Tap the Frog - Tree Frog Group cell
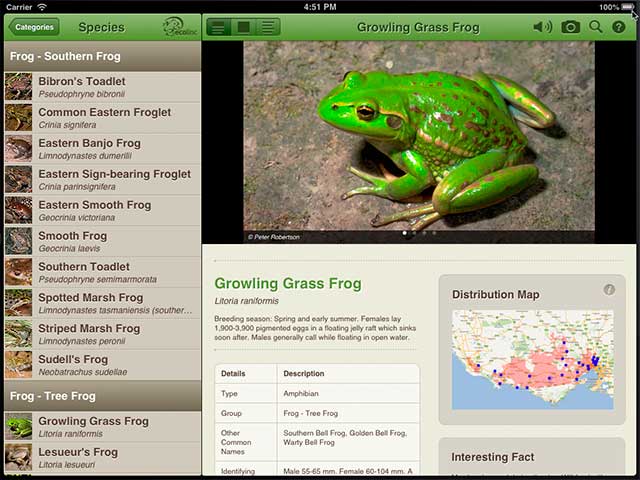640x480 pixels. pos(348,413)
